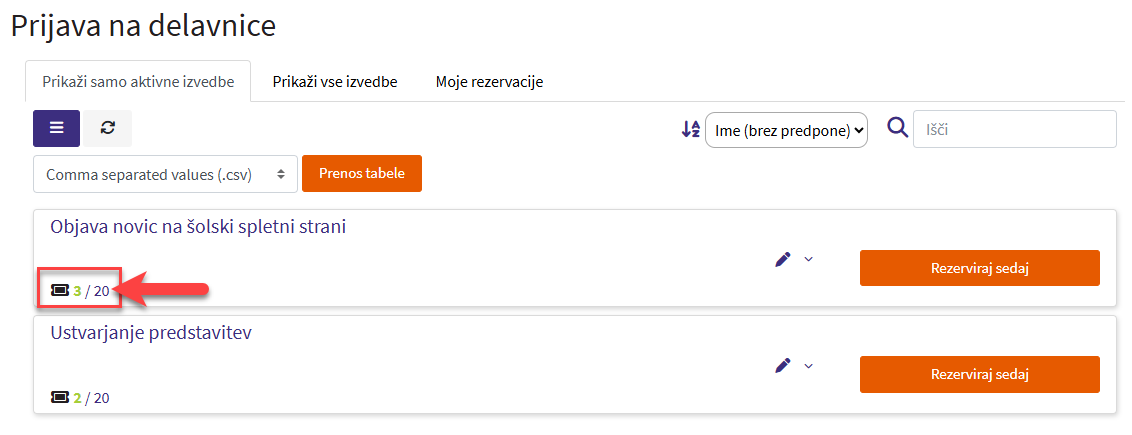Click Rezerviraj sedaj for Objava novic
This screenshot has height=435, width=1132.
pyautogui.click(x=979, y=268)
